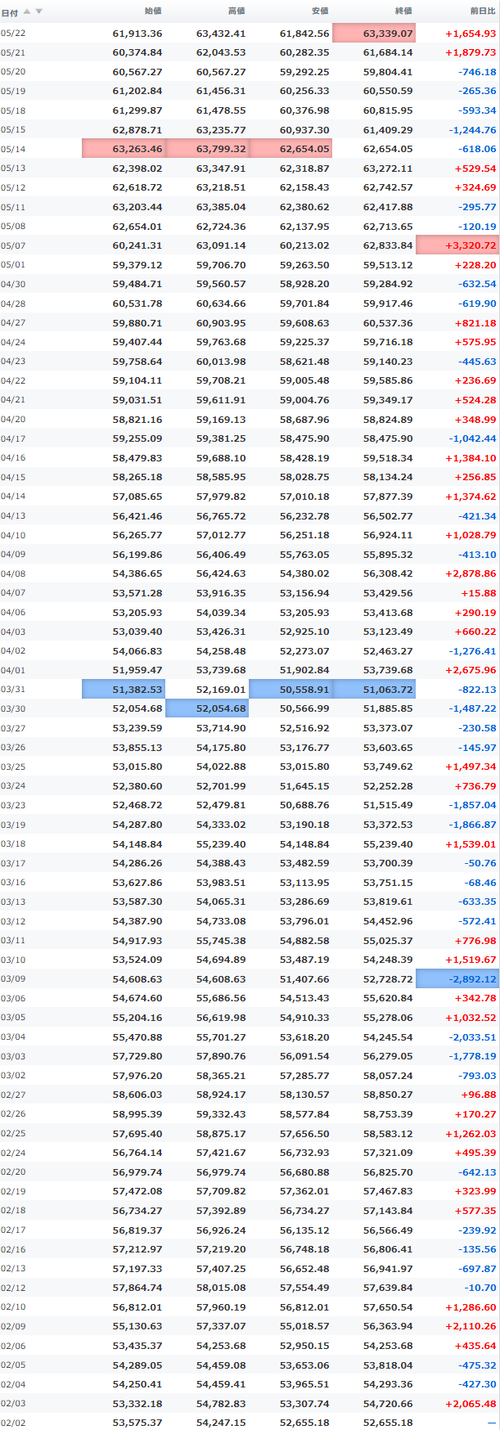Sort dates ascending with the up arrow
This screenshot has height=1430, width=500.
(27, 12)
